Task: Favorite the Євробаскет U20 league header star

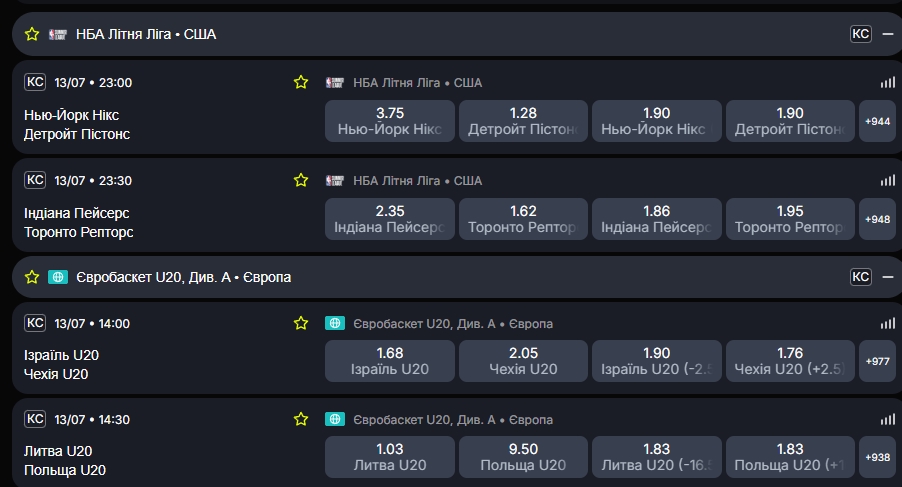Action: point(32,277)
